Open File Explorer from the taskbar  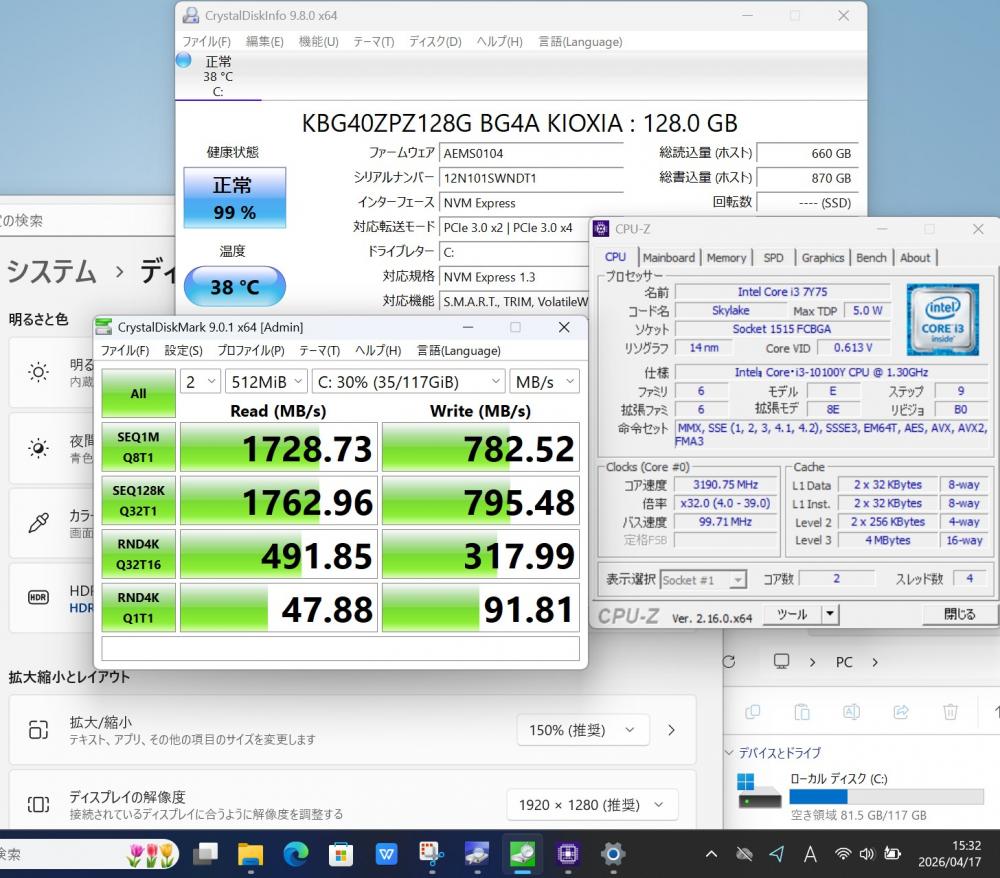click(x=250, y=854)
